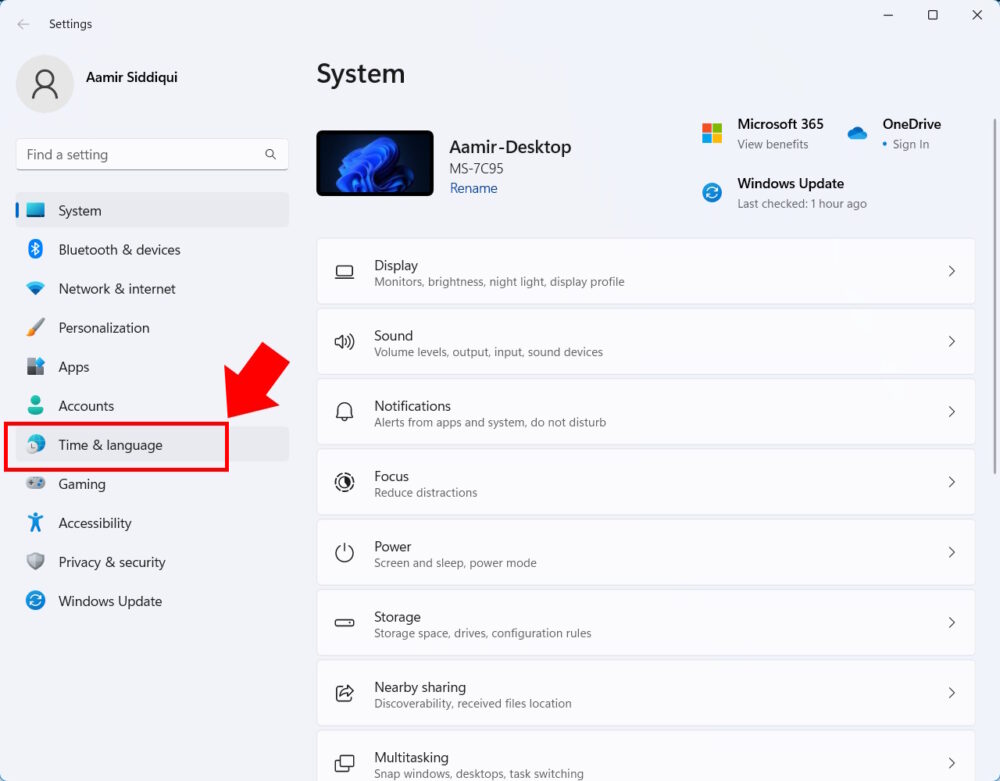The width and height of the screenshot is (1000, 781).
Task: Click the Notifications bell icon
Action: coord(344,412)
